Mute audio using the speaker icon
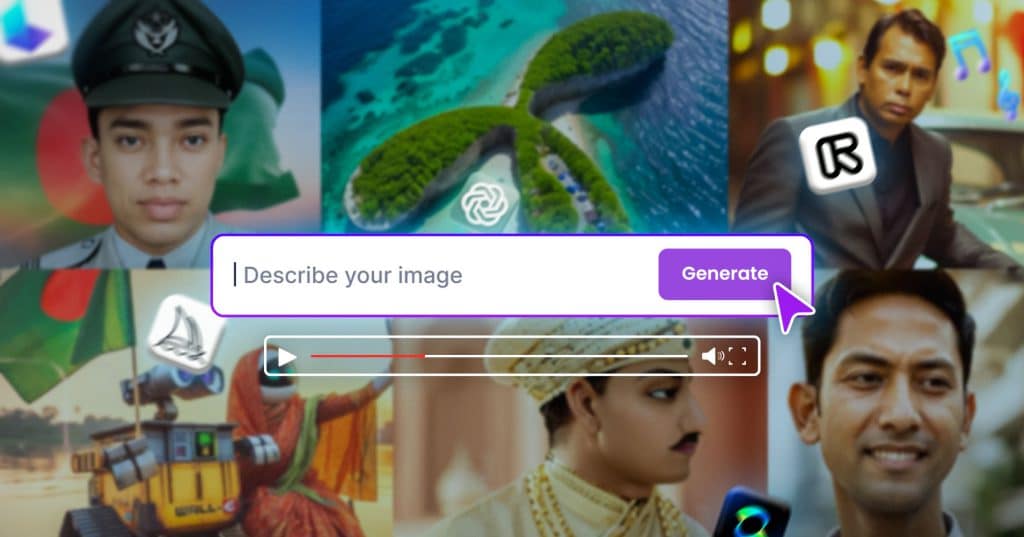 click(x=712, y=356)
